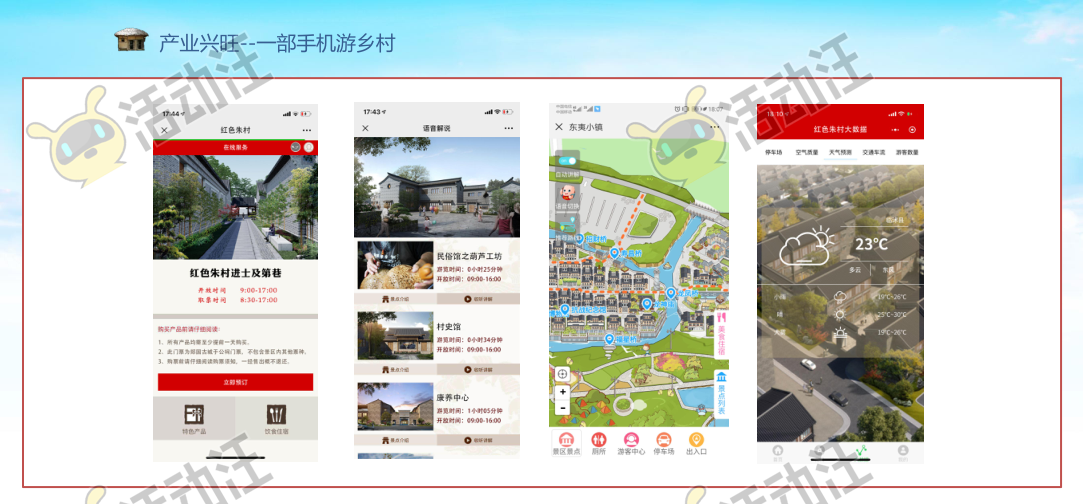The width and height of the screenshot is (1083, 504).
Task: Open the 景点列表 attractions list side panel
Action: tap(721, 392)
